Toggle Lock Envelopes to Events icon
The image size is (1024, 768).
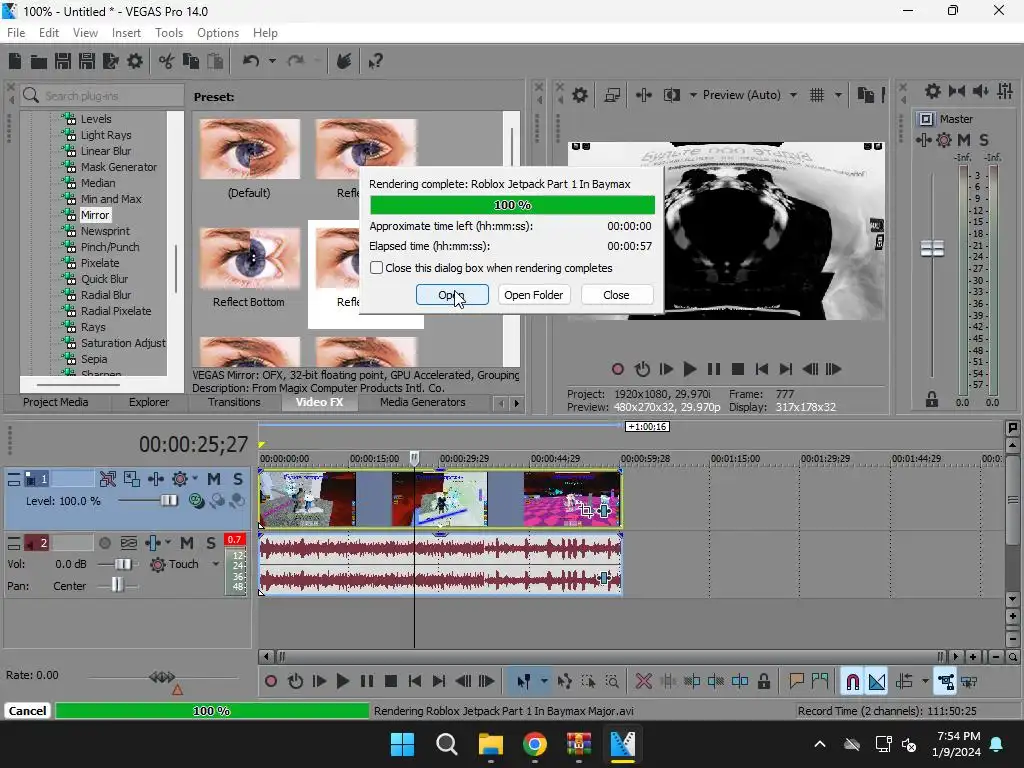pos(946,682)
